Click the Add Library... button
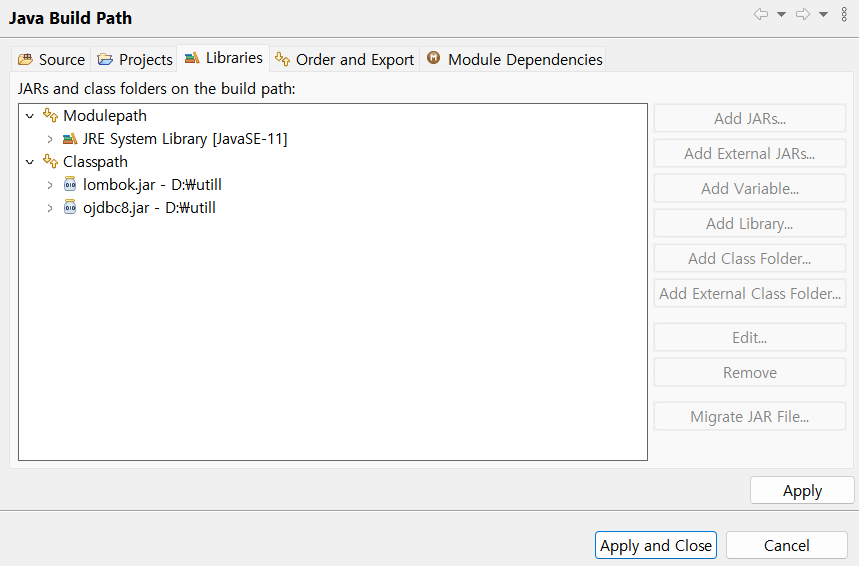The height and width of the screenshot is (566, 859). coord(749,224)
